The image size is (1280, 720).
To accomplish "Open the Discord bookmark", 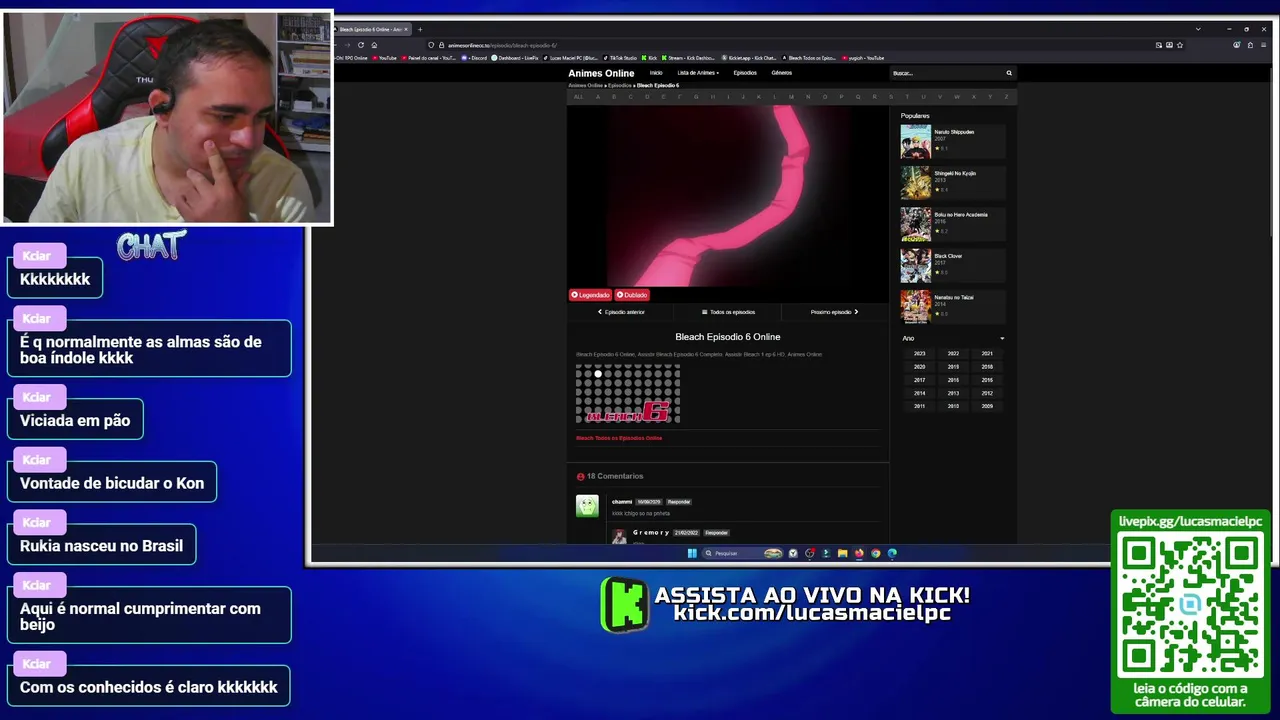I will coord(476,58).
